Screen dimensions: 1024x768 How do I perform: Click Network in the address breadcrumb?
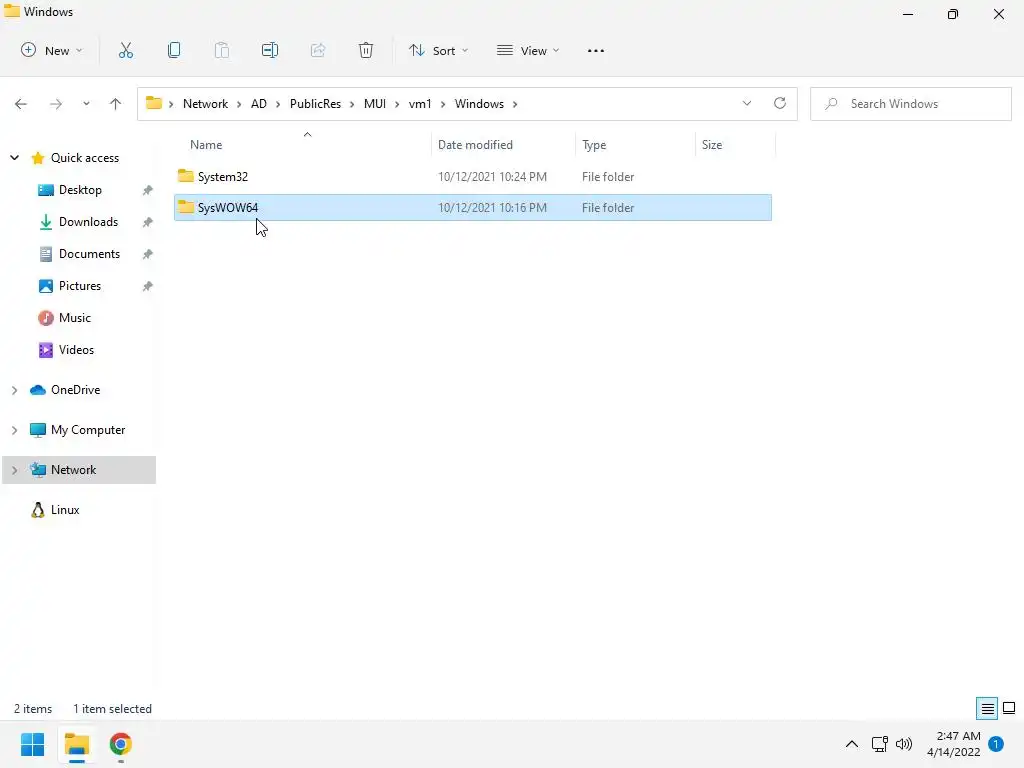click(x=205, y=104)
